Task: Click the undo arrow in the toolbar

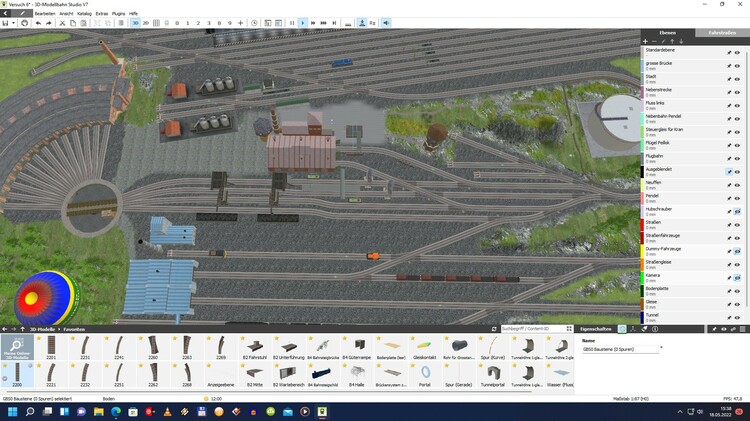Action: [38, 22]
